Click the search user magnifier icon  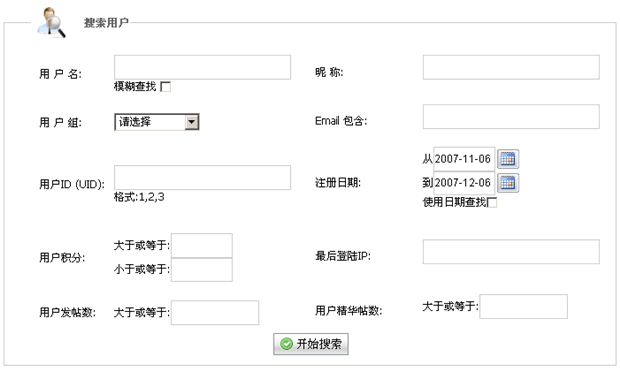click(x=51, y=23)
